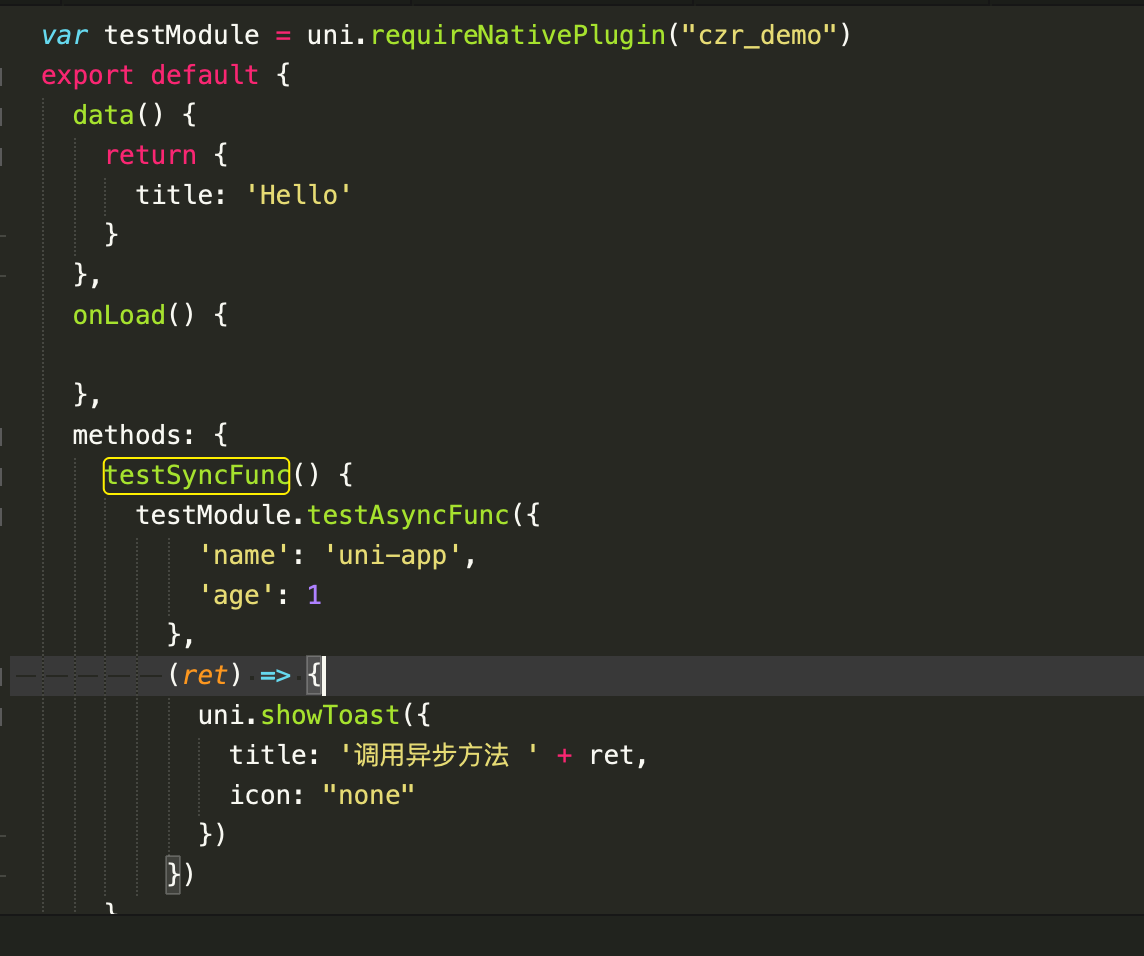
Task: Click the 'return' keyword
Action: point(150,155)
